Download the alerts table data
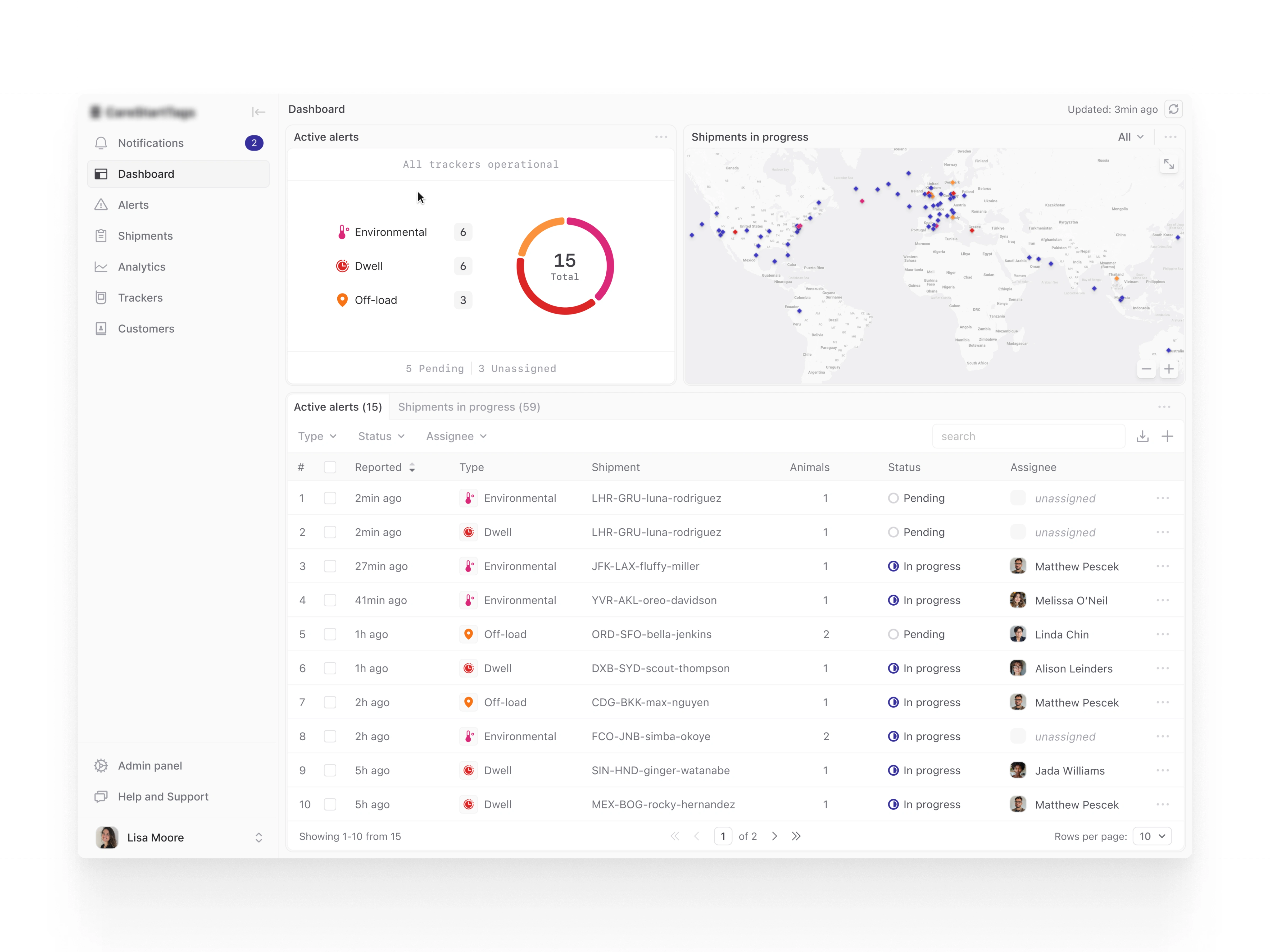This screenshot has height=952, width=1270. 1142,436
